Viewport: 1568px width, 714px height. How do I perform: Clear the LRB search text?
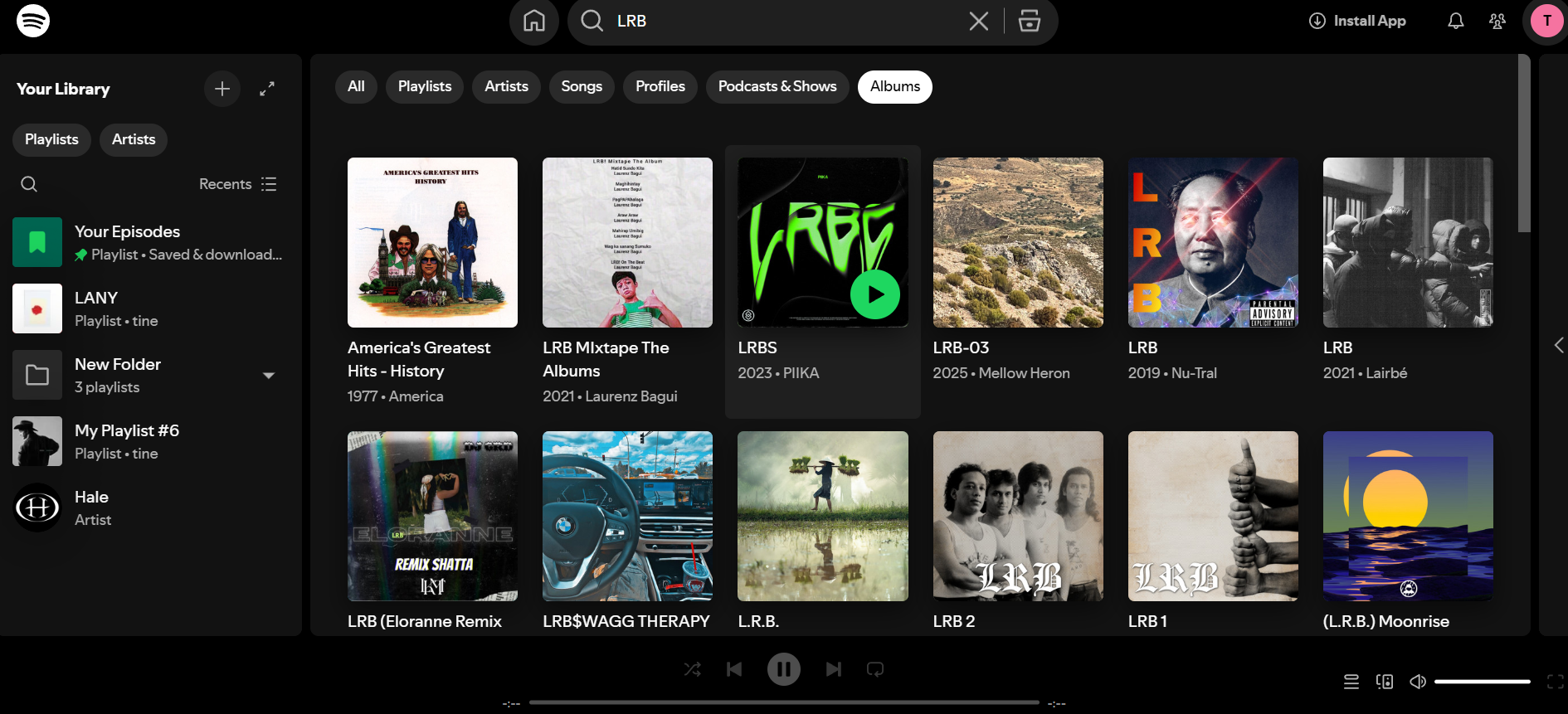(x=979, y=21)
